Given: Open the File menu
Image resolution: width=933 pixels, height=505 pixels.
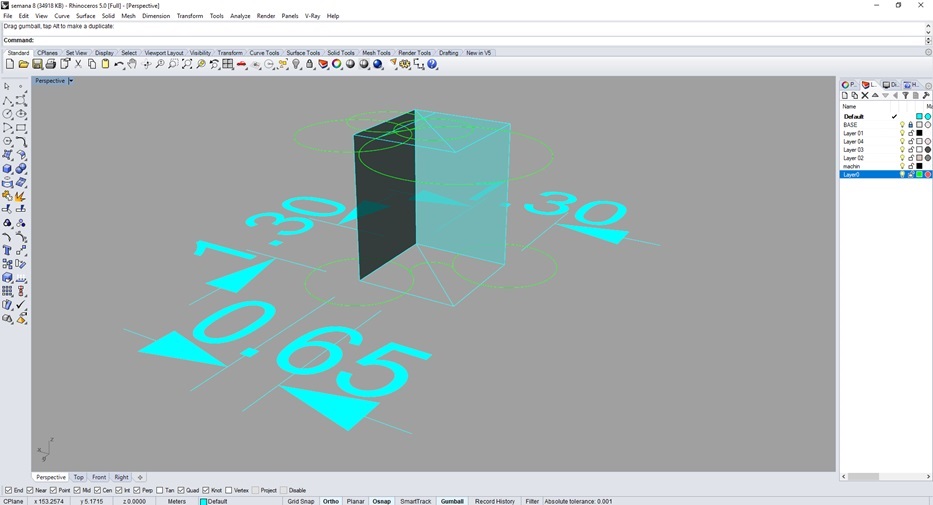Looking at the screenshot, I should pyautogui.click(x=8, y=16).
